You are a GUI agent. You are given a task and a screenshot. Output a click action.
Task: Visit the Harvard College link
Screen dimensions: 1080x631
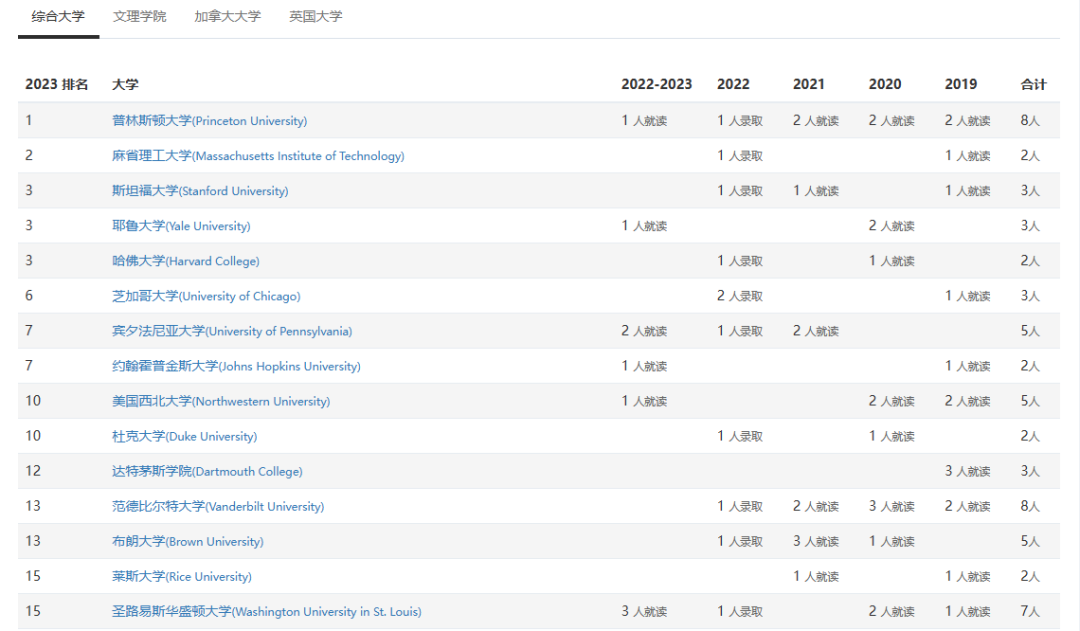tap(185, 261)
